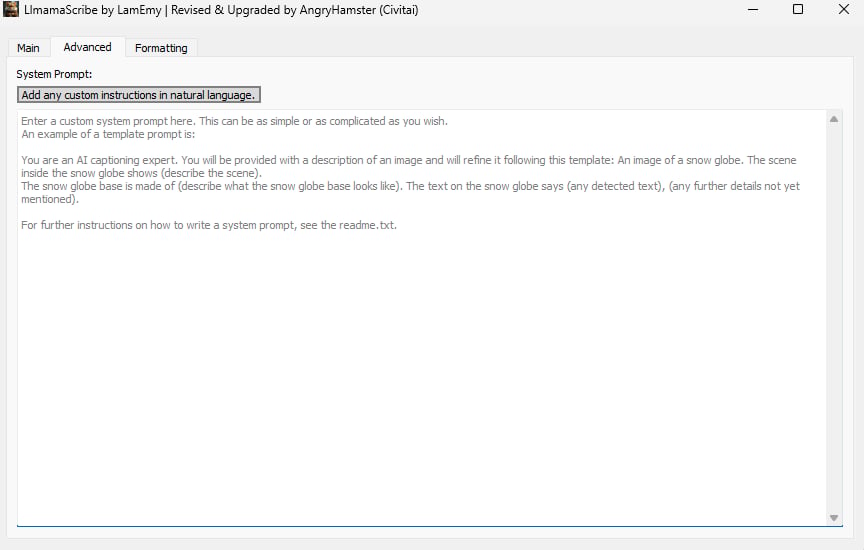864x550 pixels.
Task: Click the scrollbar down arrow in prompt box
Action: coord(834,517)
